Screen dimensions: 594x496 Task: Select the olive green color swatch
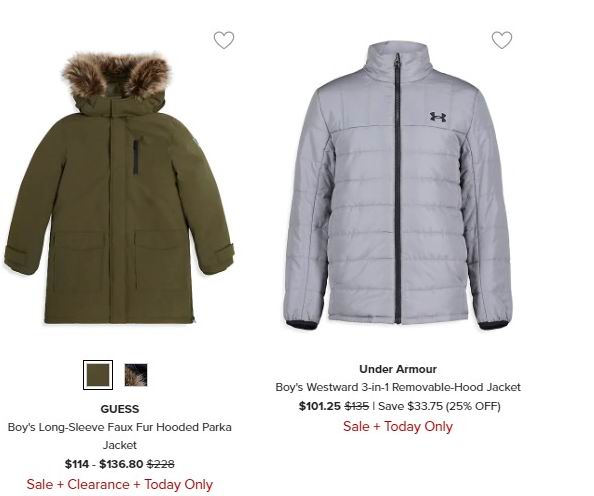[x=98, y=375]
